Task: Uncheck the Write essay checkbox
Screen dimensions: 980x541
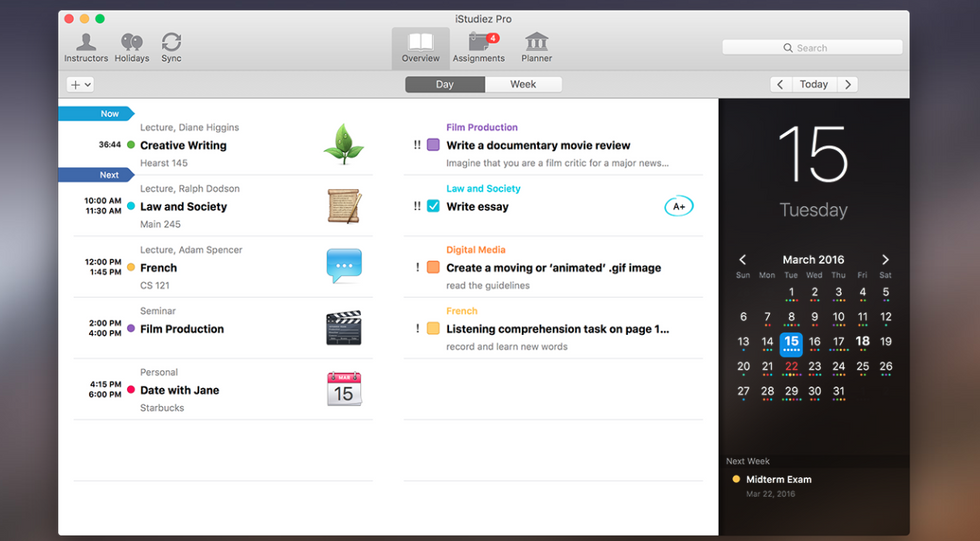Action: click(x=433, y=207)
